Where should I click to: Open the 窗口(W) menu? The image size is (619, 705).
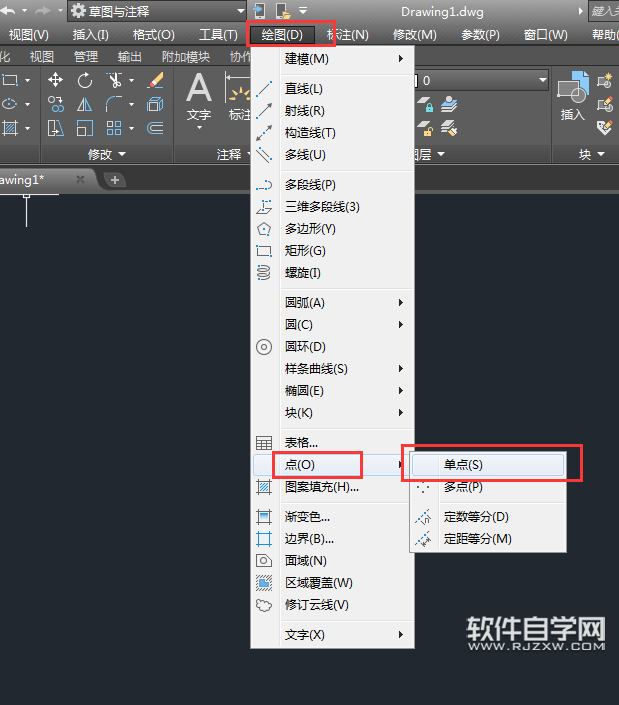(546, 35)
